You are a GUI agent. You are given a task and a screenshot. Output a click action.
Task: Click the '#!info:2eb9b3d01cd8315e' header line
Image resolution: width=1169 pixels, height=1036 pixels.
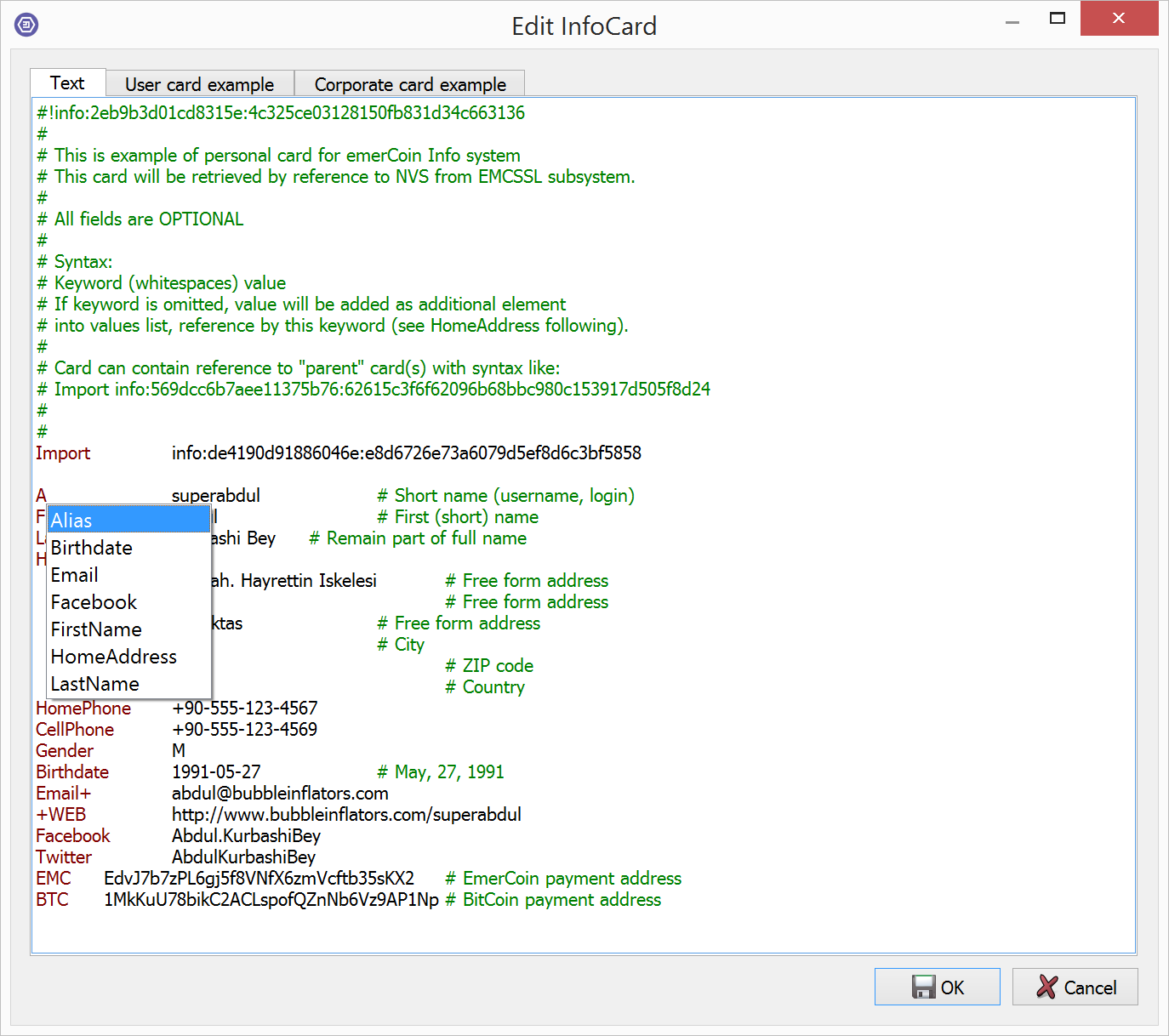281,112
